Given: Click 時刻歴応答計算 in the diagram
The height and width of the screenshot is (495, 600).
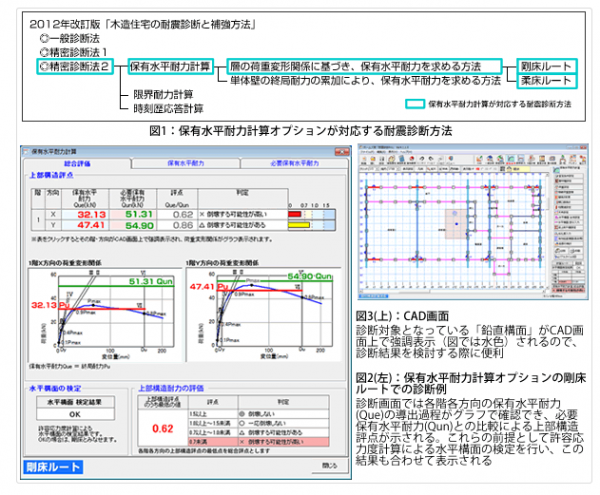Looking at the screenshot, I should (168, 109).
